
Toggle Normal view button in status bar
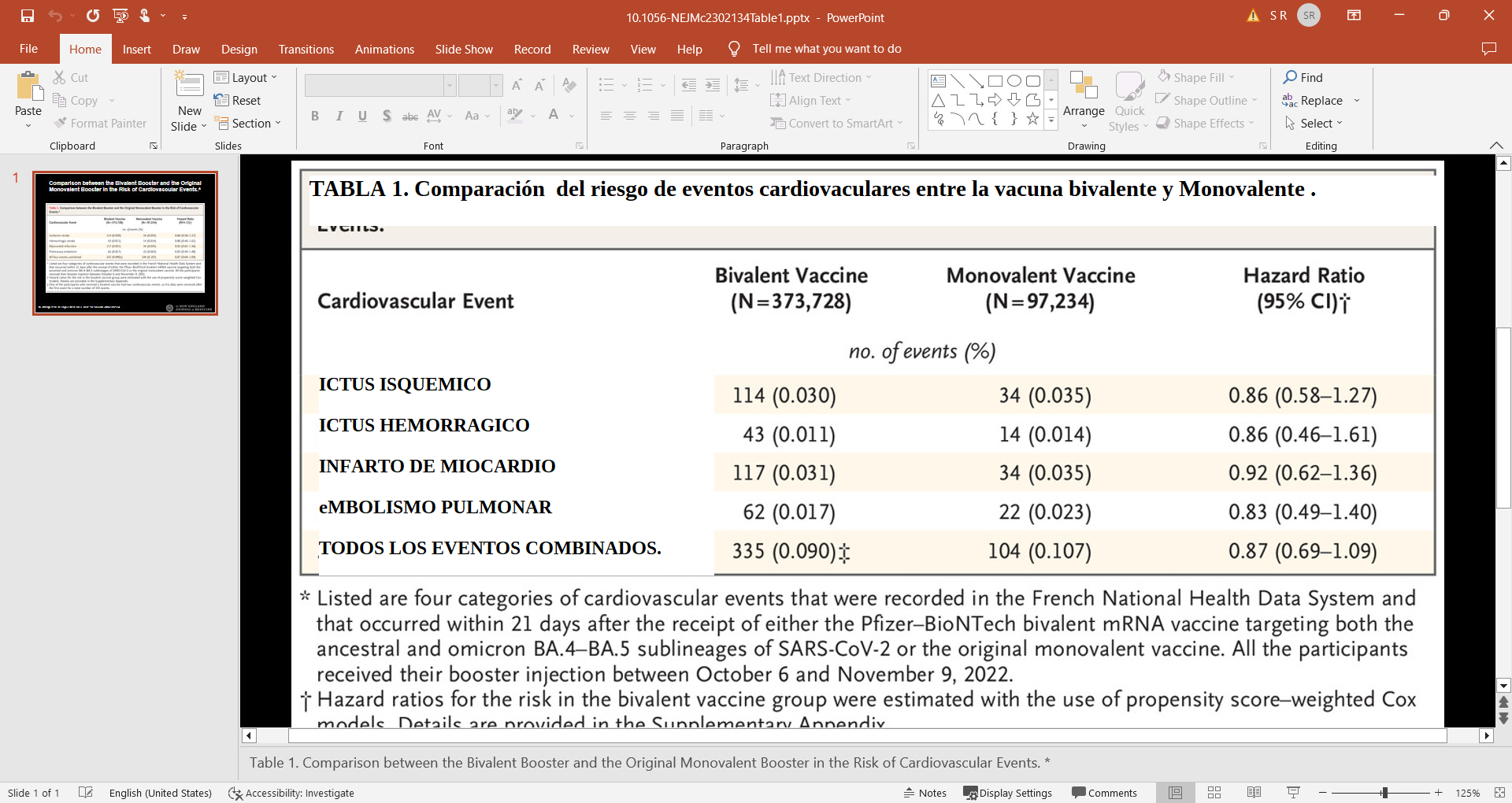pos(1175,793)
